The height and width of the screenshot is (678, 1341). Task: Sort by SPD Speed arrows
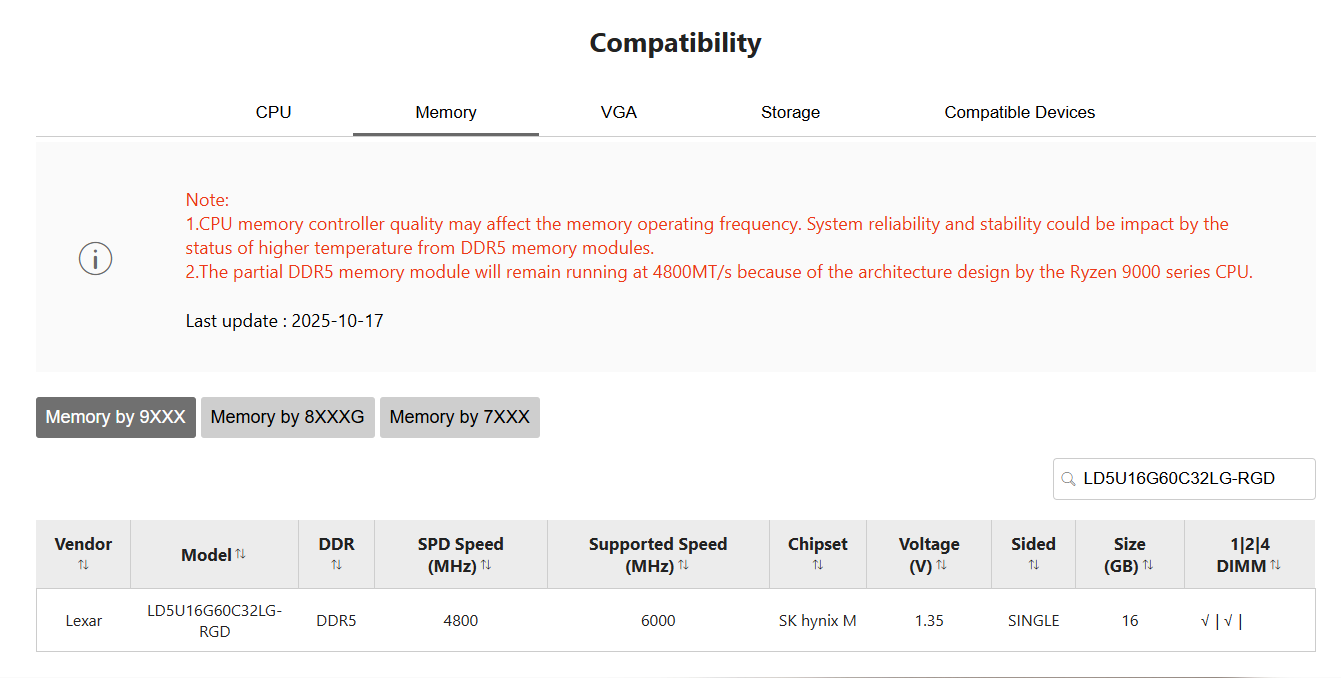pyautogui.click(x=486, y=565)
